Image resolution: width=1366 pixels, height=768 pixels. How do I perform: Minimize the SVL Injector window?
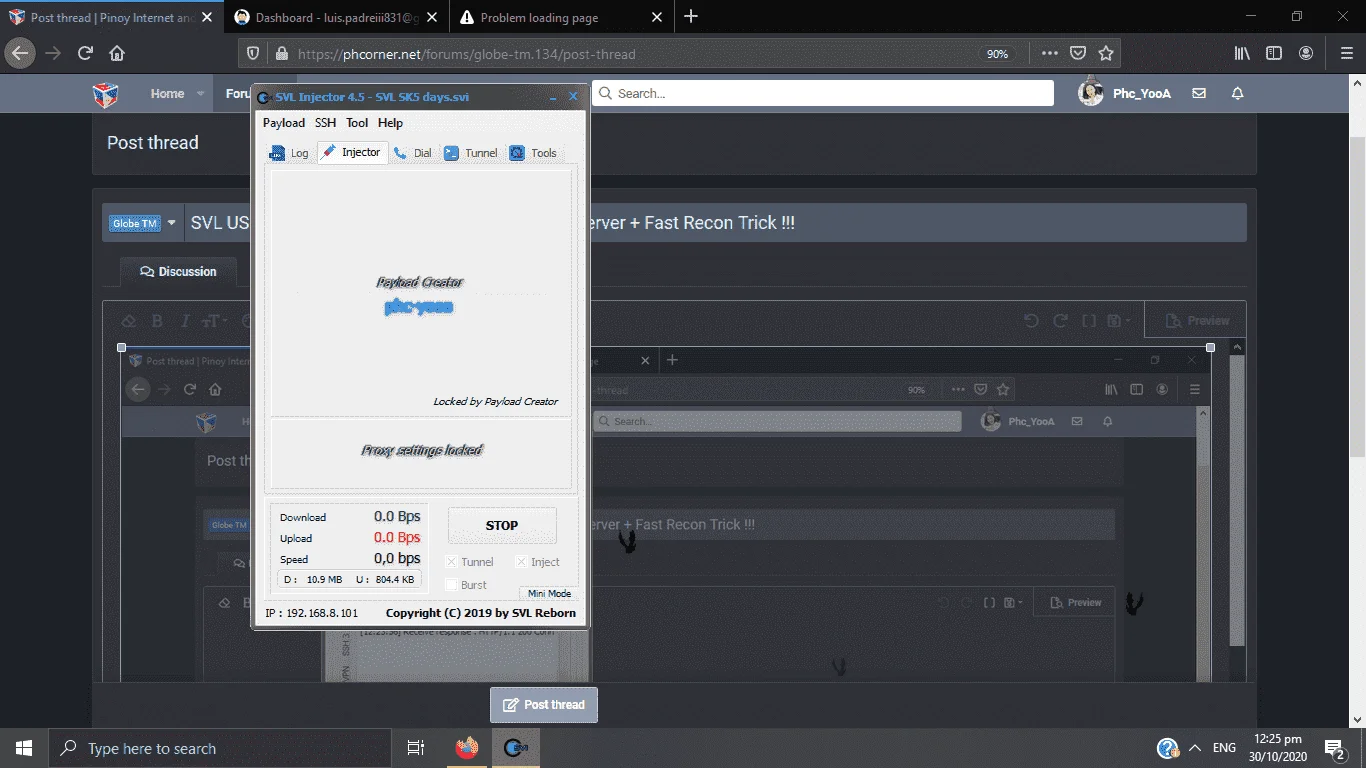pyautogui.click(x=553, y=97)
